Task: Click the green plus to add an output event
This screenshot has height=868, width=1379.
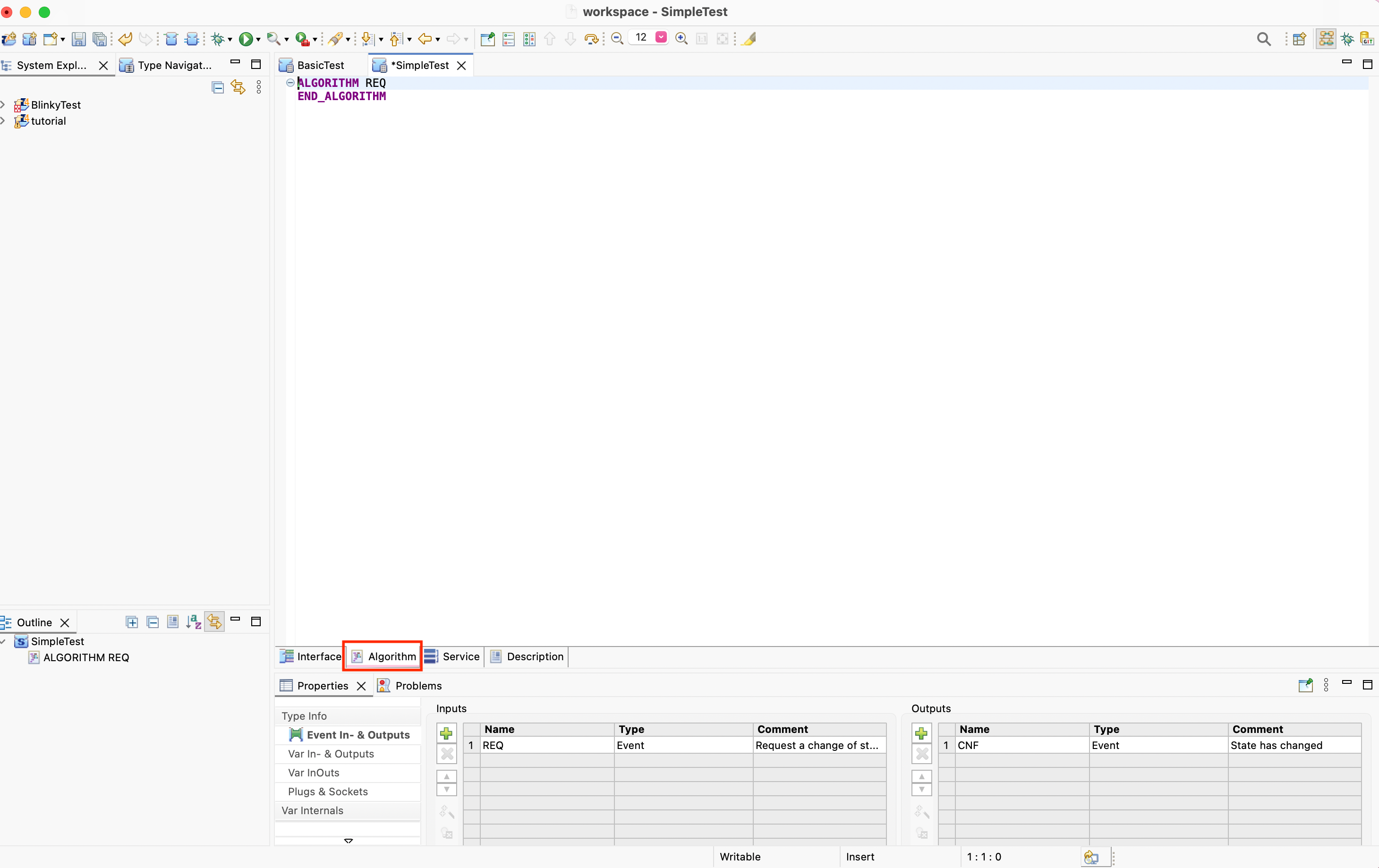Action: [921, 733]
